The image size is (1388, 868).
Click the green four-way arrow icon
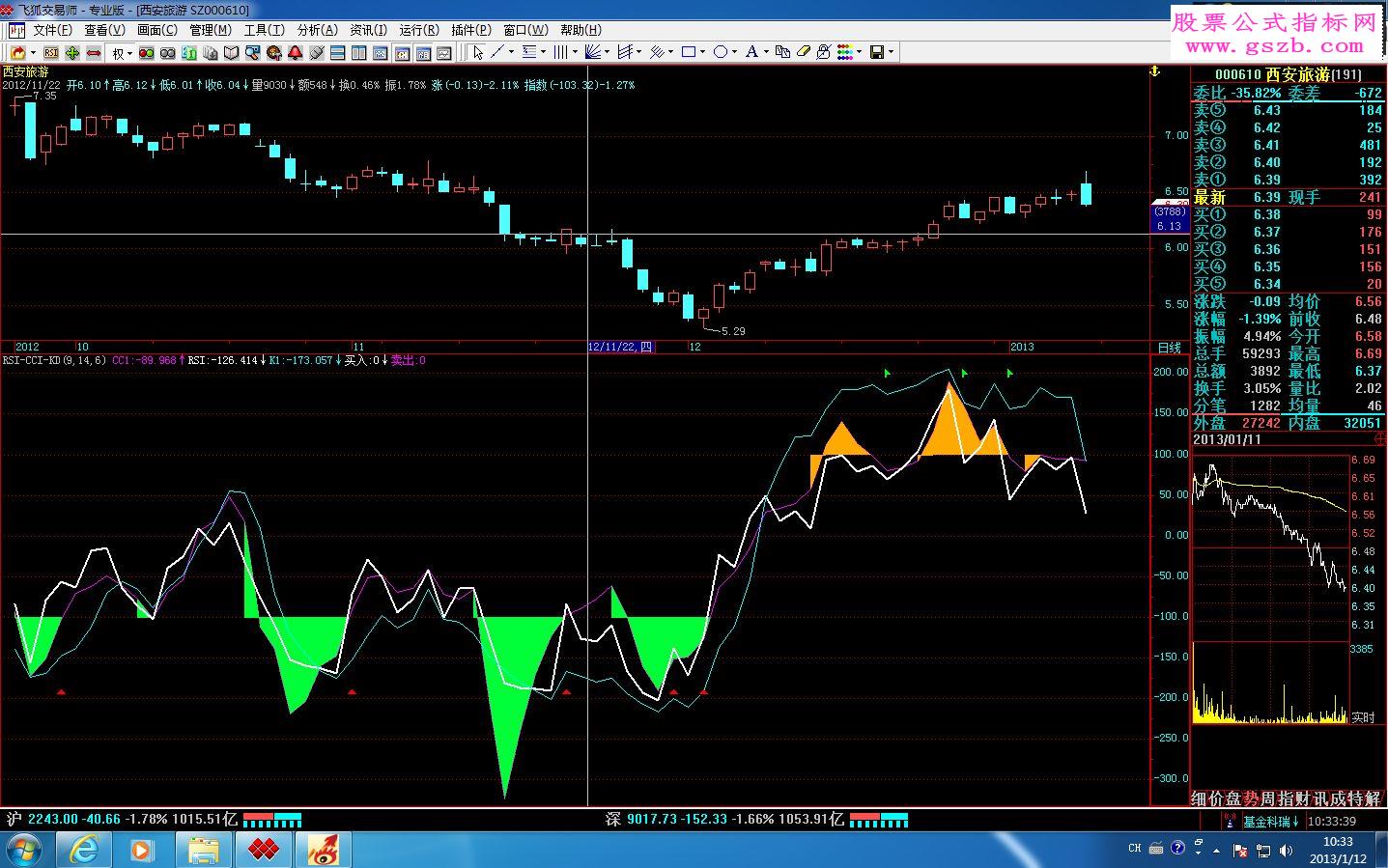click(x=72, y=52)
